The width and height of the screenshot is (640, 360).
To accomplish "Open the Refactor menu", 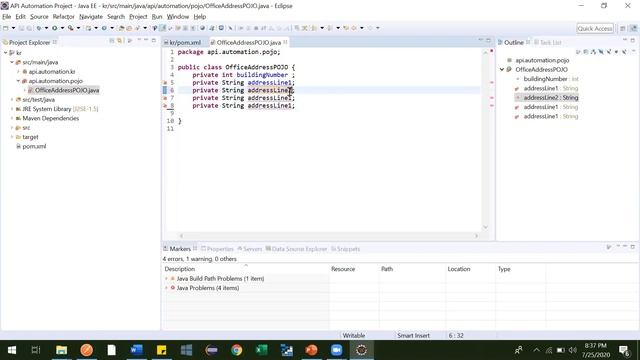I will pos(64,17).
